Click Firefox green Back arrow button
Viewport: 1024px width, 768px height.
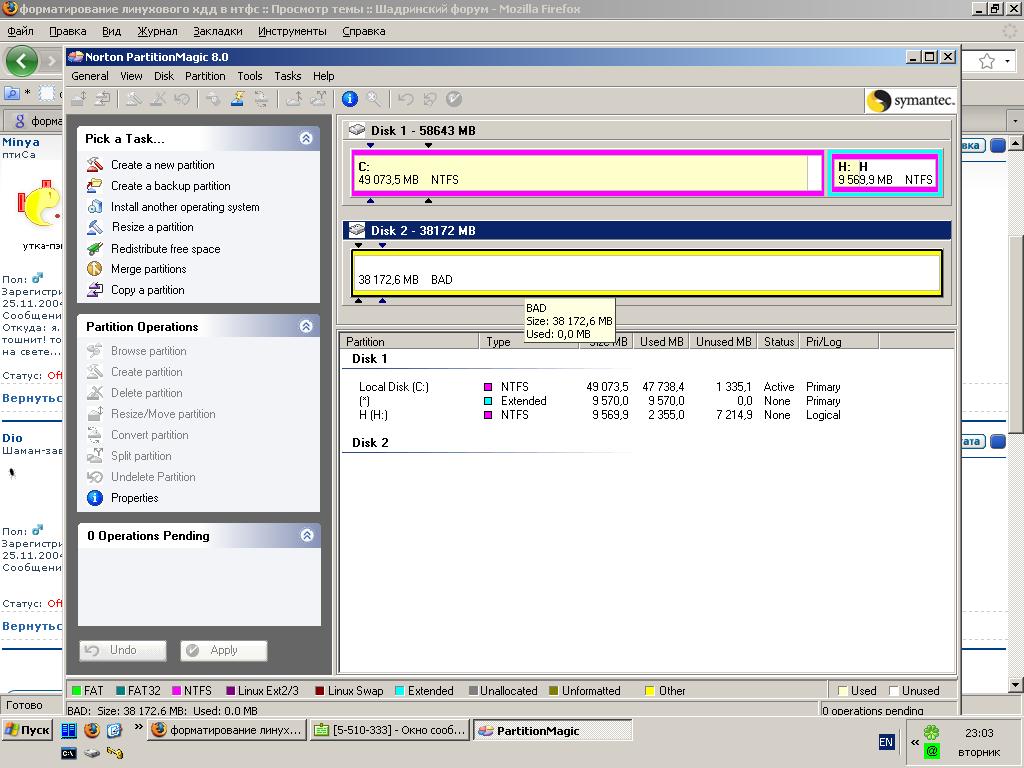(x=22, y=61)
